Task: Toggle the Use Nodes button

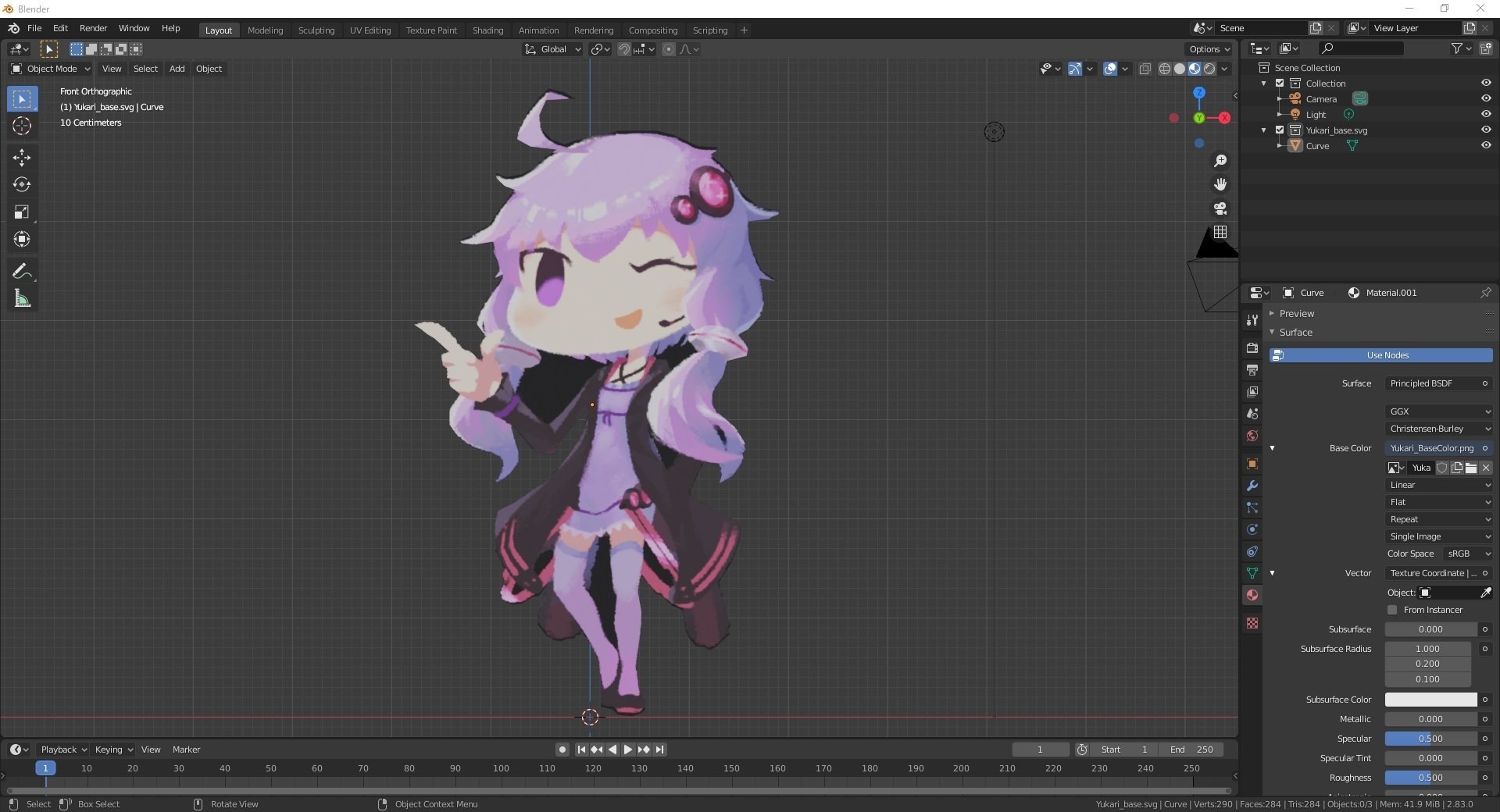Action: 1380,355
